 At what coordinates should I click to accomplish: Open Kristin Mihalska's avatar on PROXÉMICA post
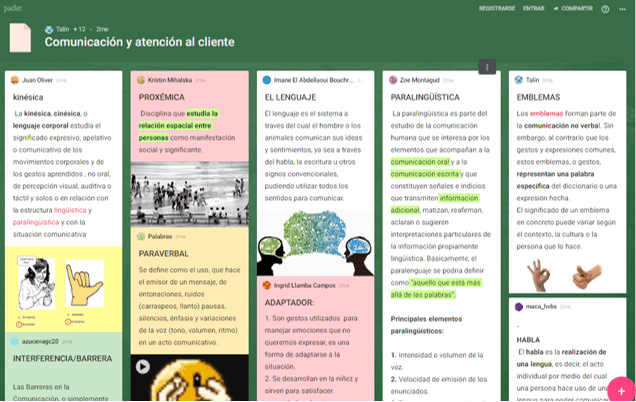click(x=141, y=80)
